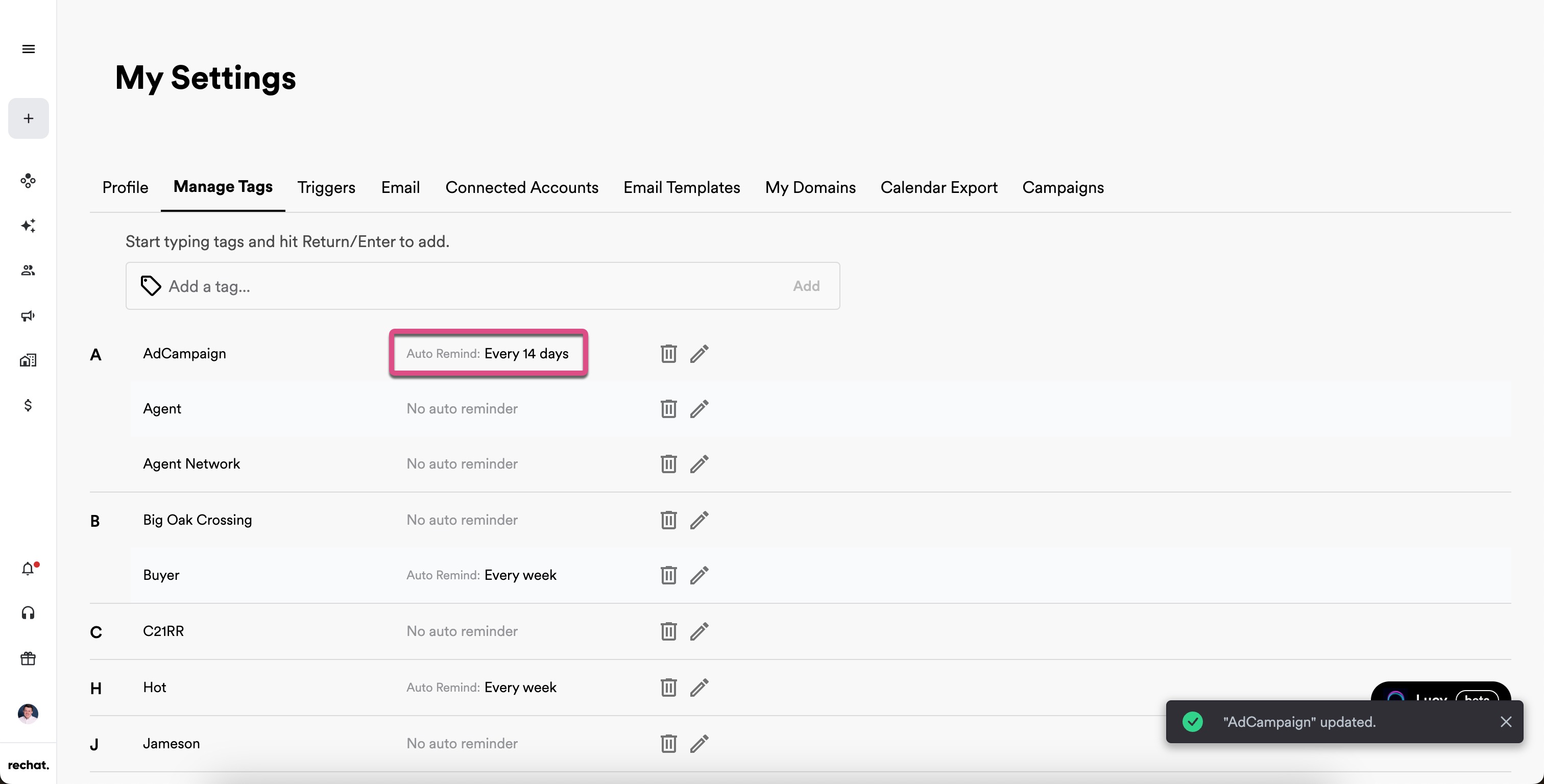This screenshot has width=1544, height=784.
Task: Open the gift box icon in the sidebar
Action: tap(28, 659)
